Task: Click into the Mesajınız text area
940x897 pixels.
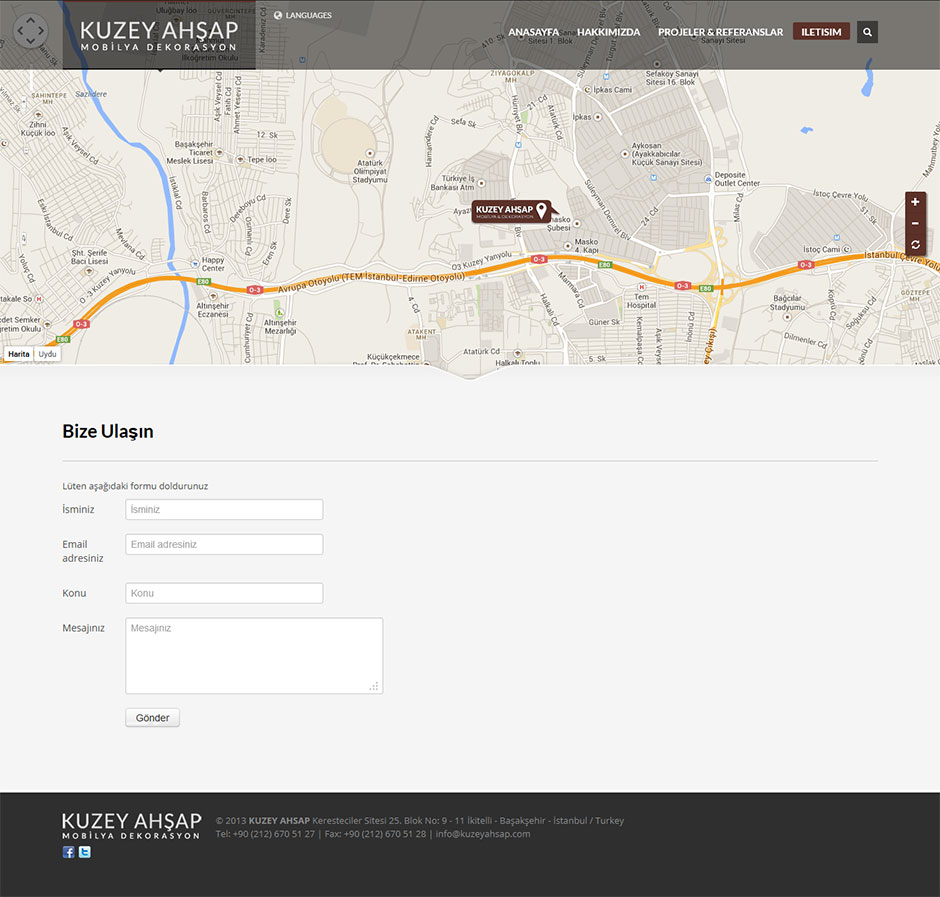Action: tap(254, 656)
